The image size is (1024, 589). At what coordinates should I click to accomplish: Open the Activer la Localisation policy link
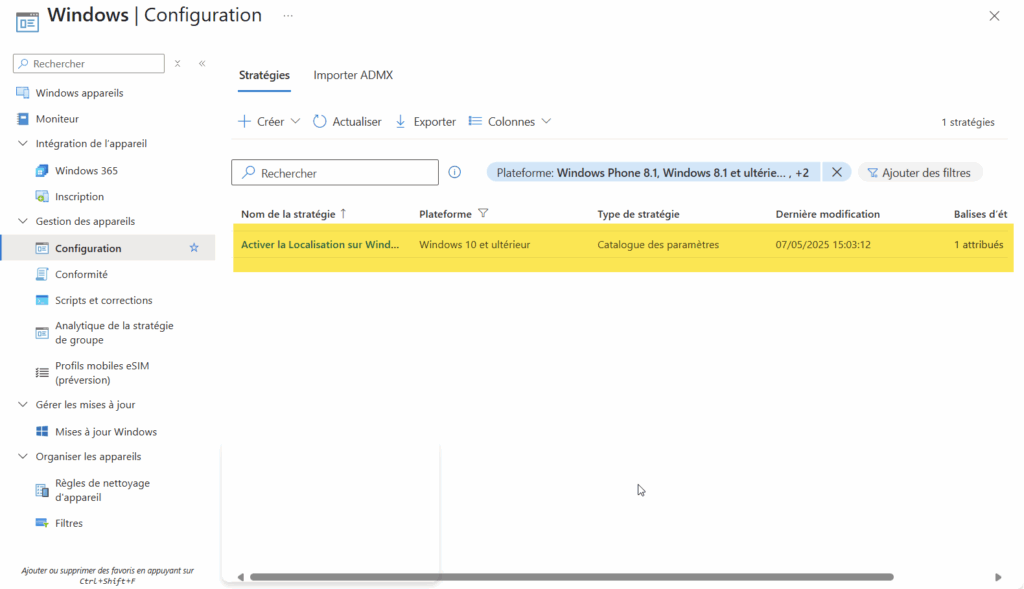click(x=320, y=244)
